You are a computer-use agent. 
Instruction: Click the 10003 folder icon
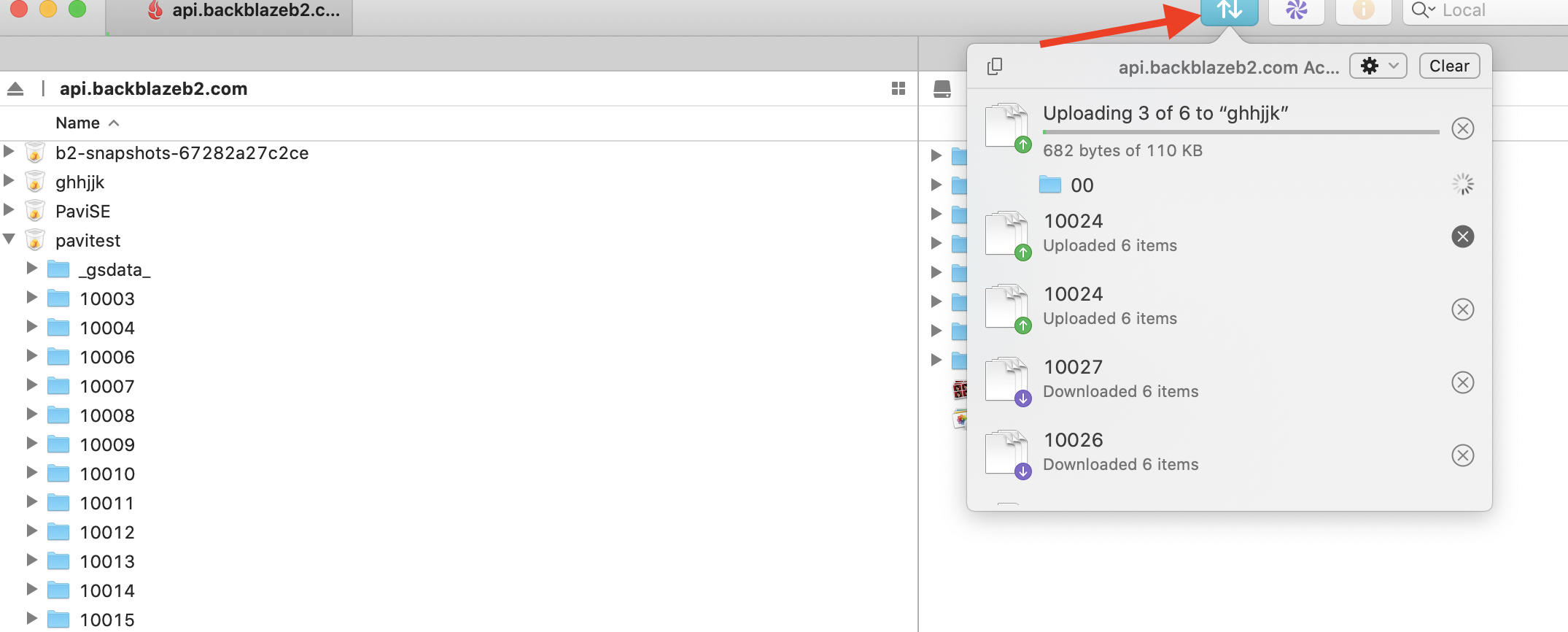(58, 298)
